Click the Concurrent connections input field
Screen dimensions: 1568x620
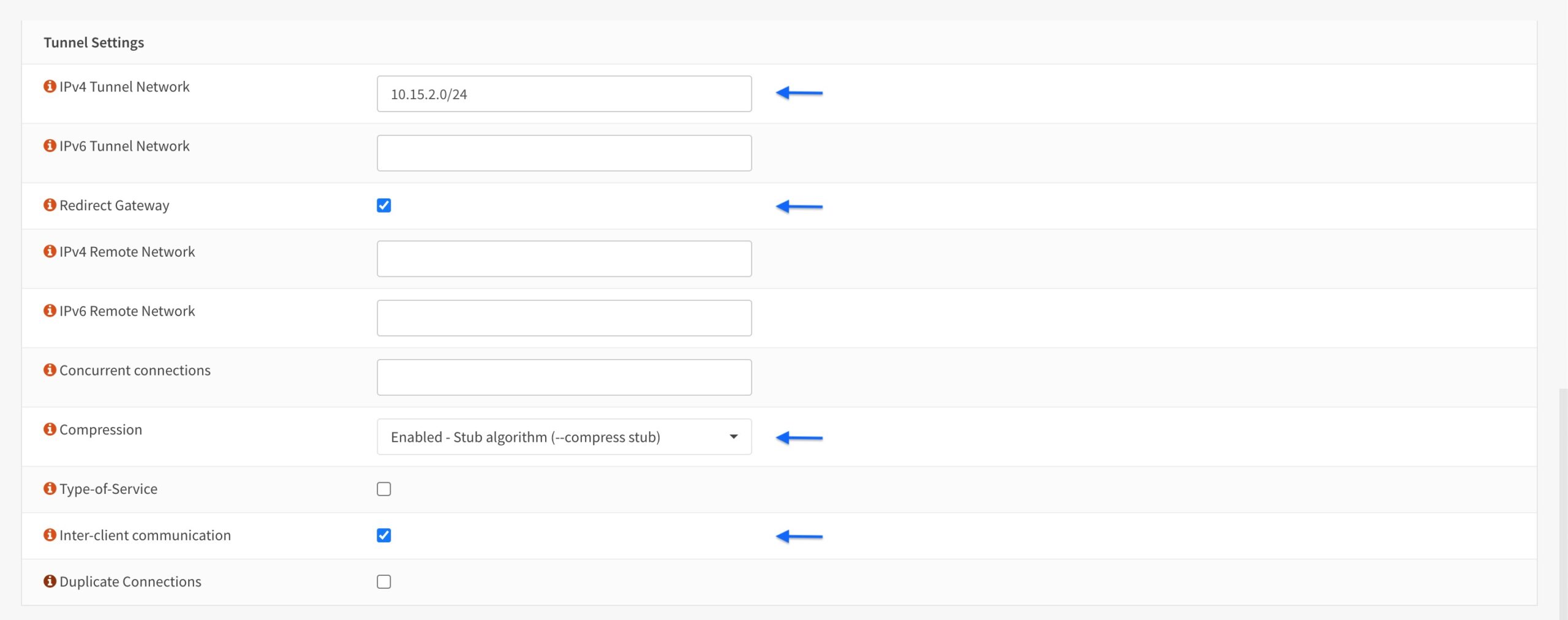563,377
